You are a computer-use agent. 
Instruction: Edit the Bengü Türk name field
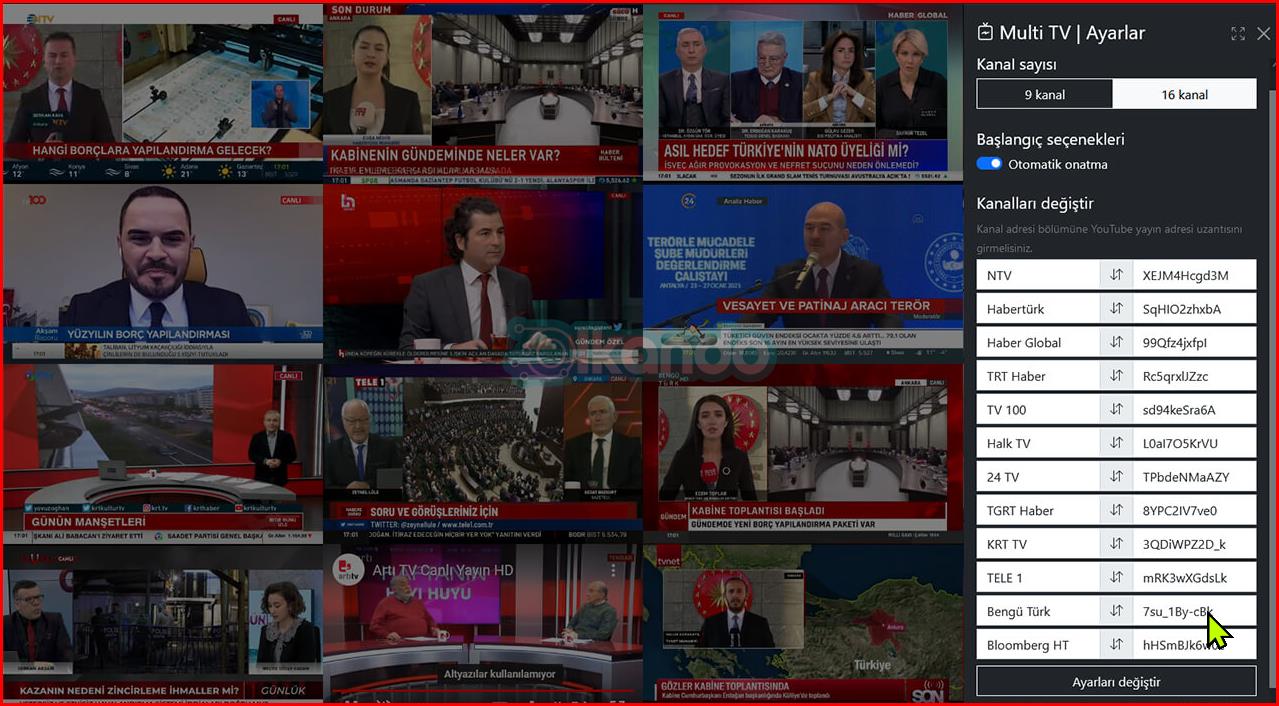coord(1038,611)
